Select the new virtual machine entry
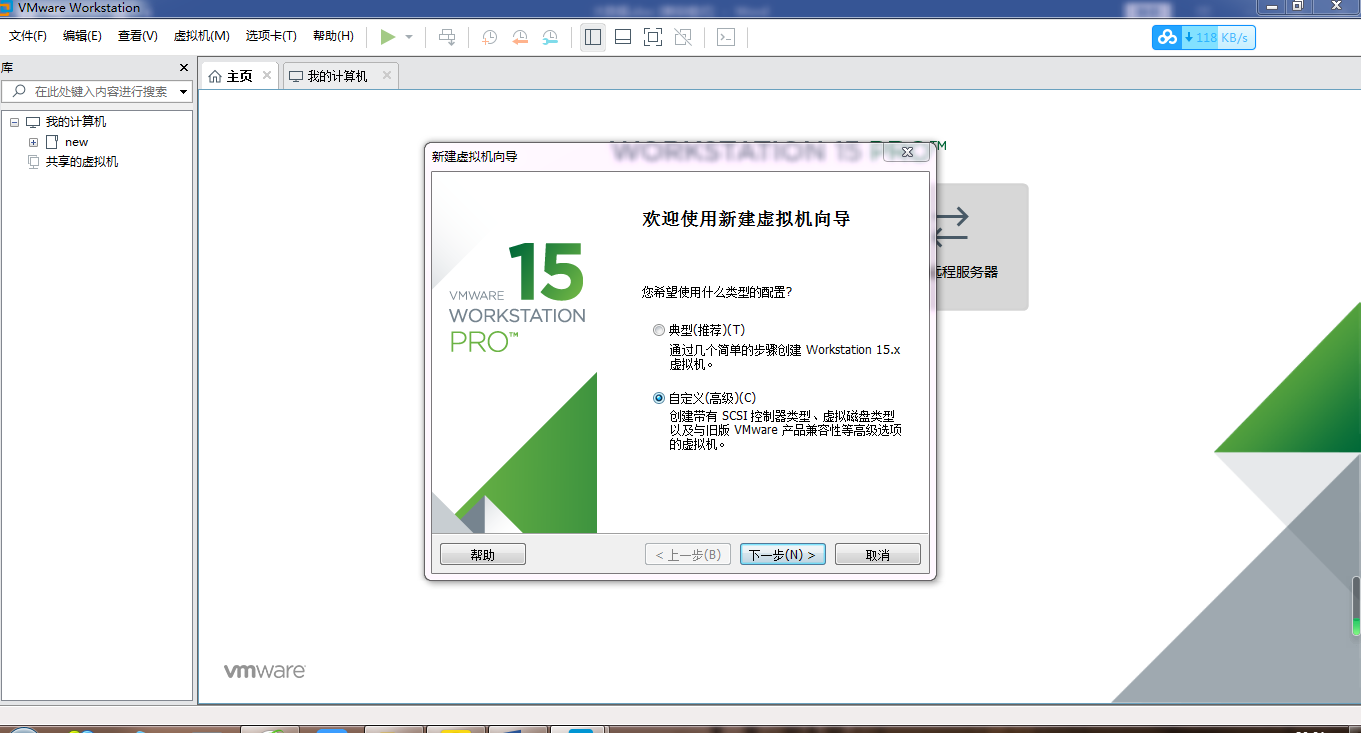 pyautogui.click(x=77, y=142)
